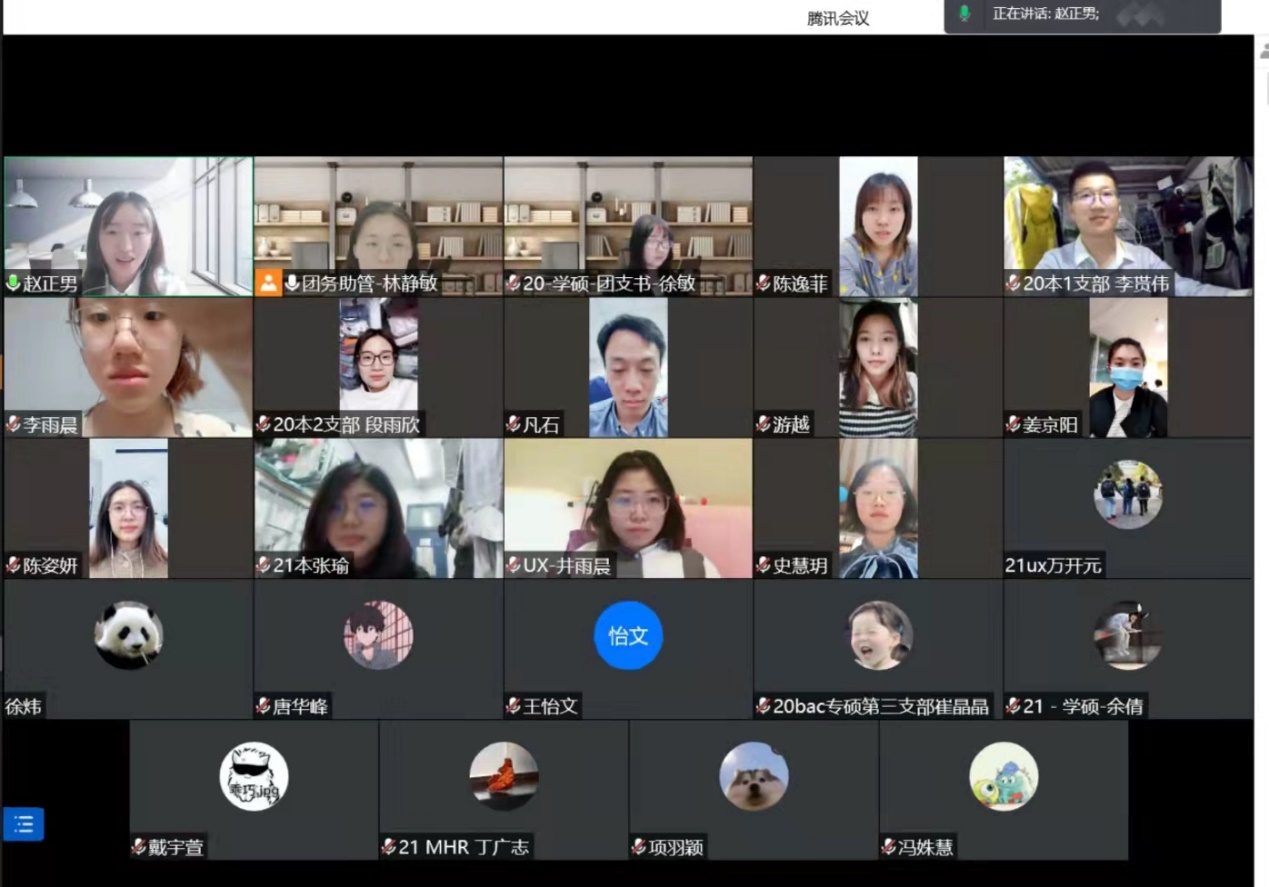Open the participants icon at the right edge
Viewport: 1269px width, 887px height.
(1264, 51)
